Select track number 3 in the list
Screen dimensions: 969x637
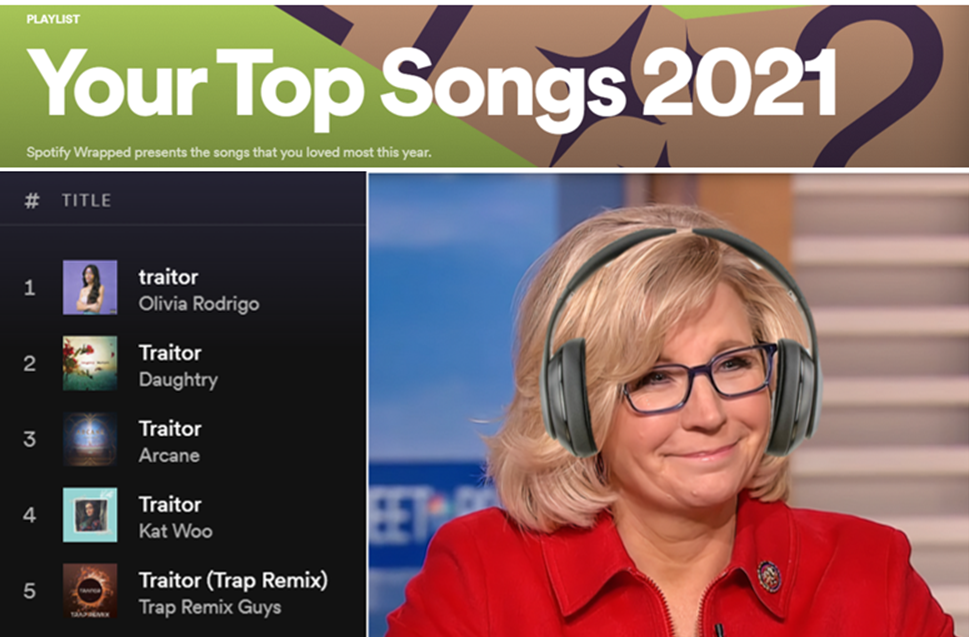pyautogui.click(x=29, y=439)
